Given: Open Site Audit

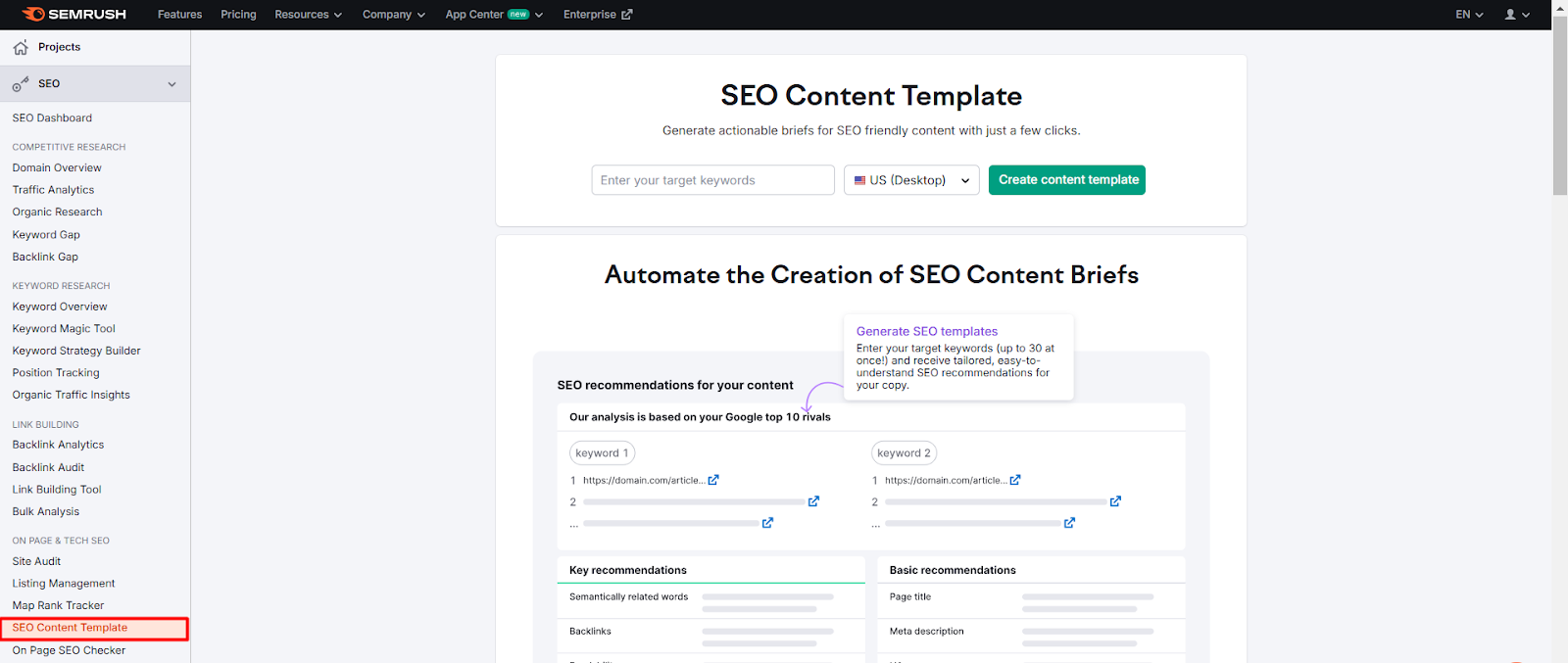Looking at the screenshot, I should coord(36,561).
